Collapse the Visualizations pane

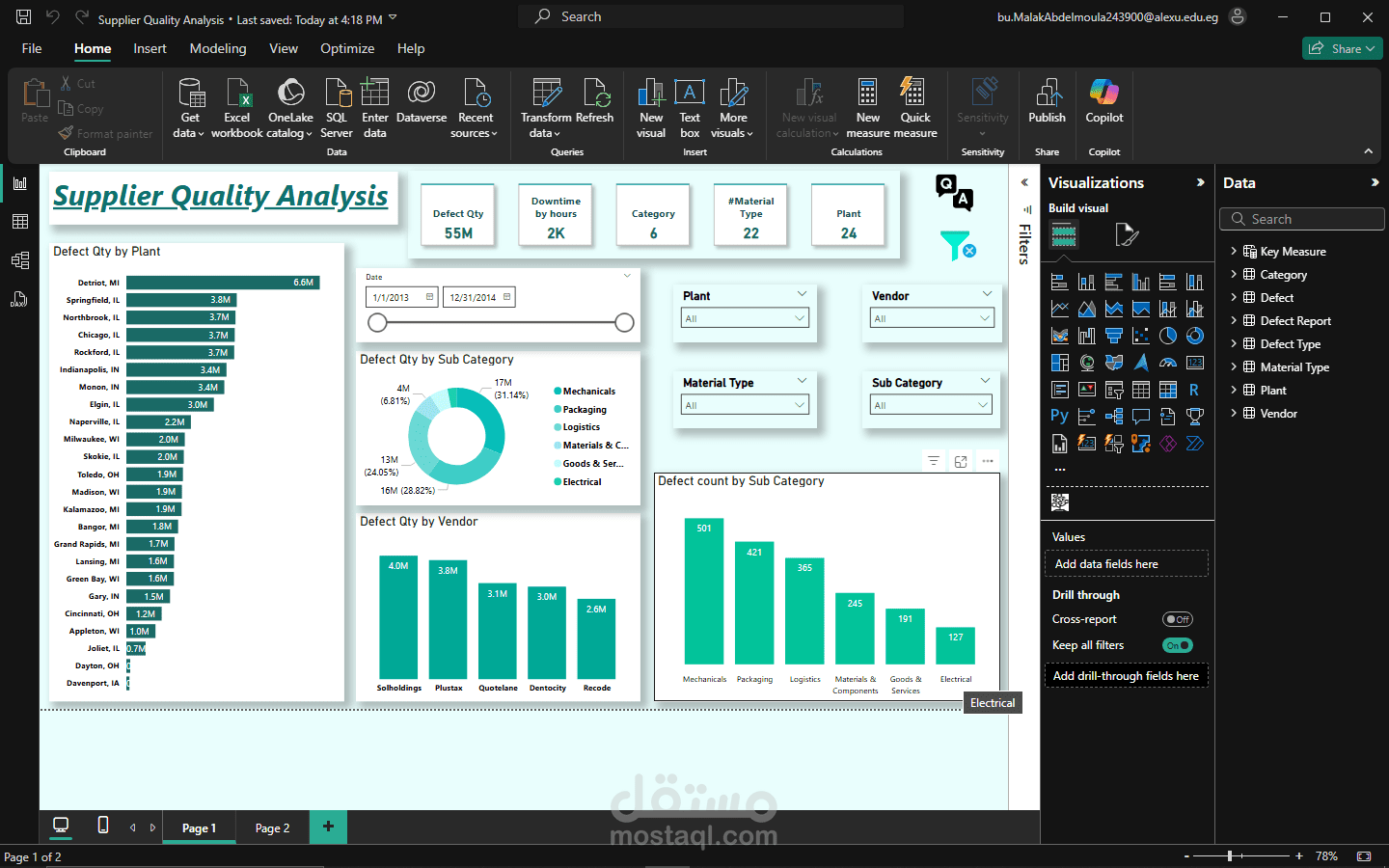1200,182
